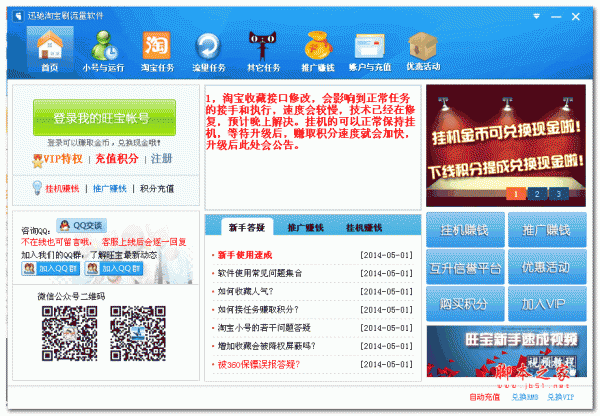
Task: Click the red announcement text
Action: (311, 121)
